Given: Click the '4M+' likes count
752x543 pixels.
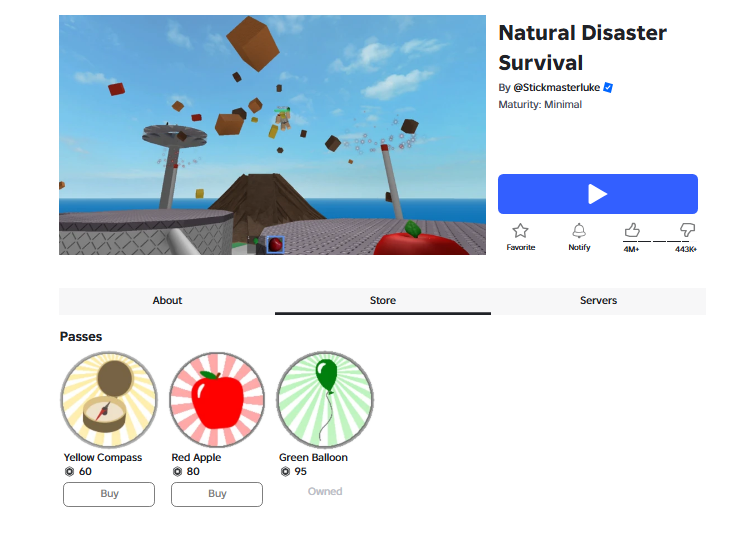Looking at the screenshot, I should click(631, 249).
